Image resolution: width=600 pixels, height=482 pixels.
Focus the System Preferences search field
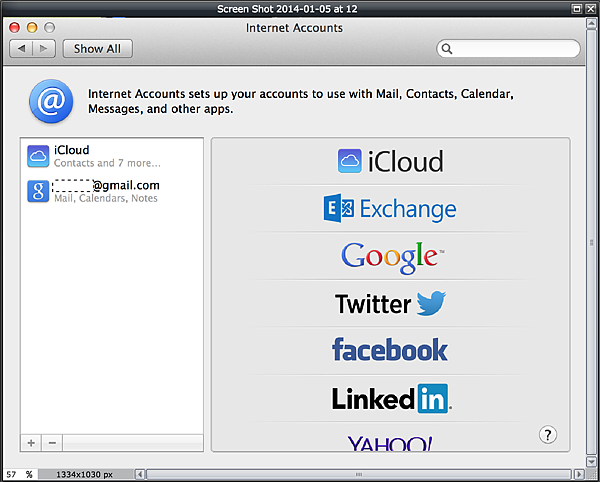point(508,49)
